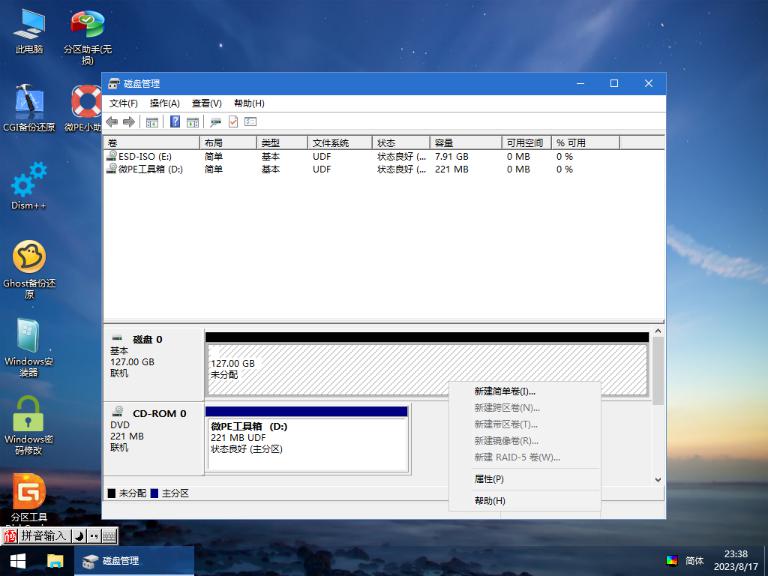Choose 帮助(H) from the context menu
The width and height of the screenshot is (768, 576).
[525, 501]
